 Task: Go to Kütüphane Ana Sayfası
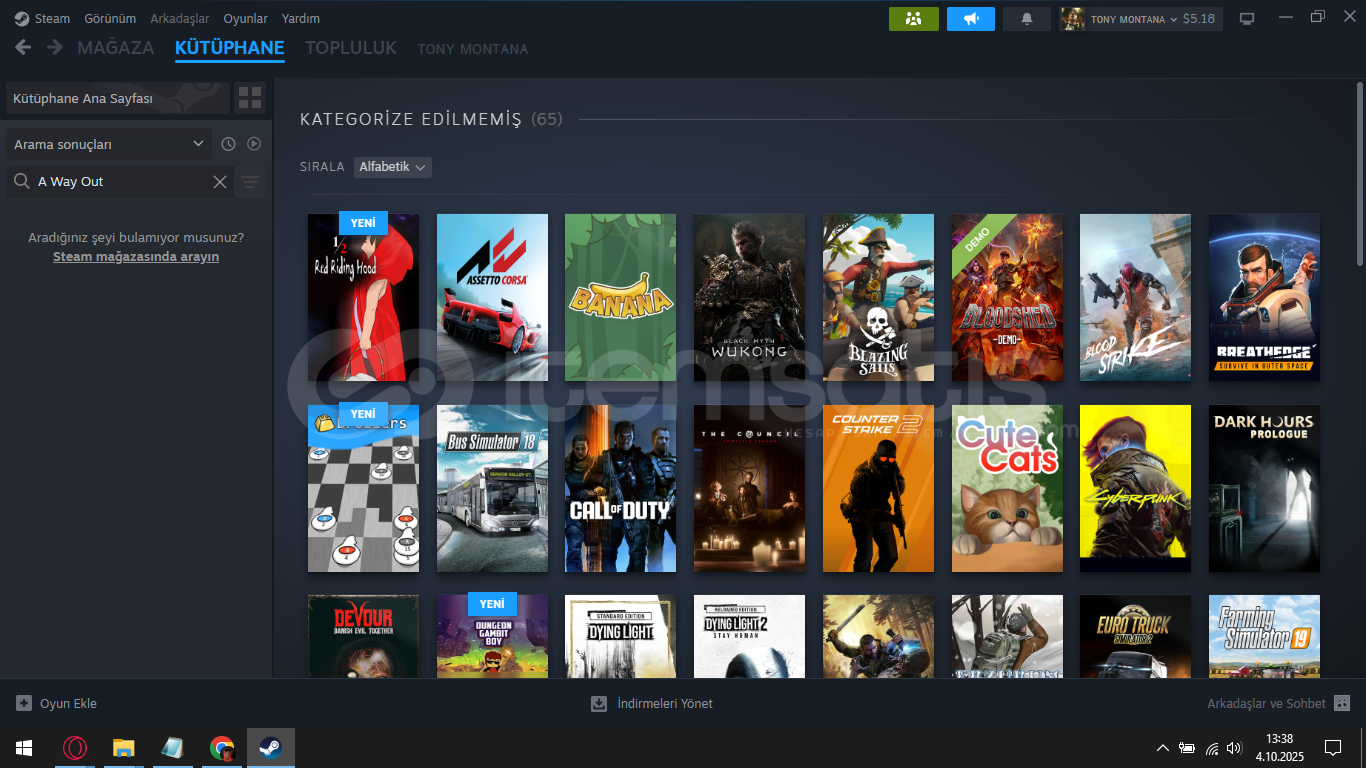tap(118, 98)
